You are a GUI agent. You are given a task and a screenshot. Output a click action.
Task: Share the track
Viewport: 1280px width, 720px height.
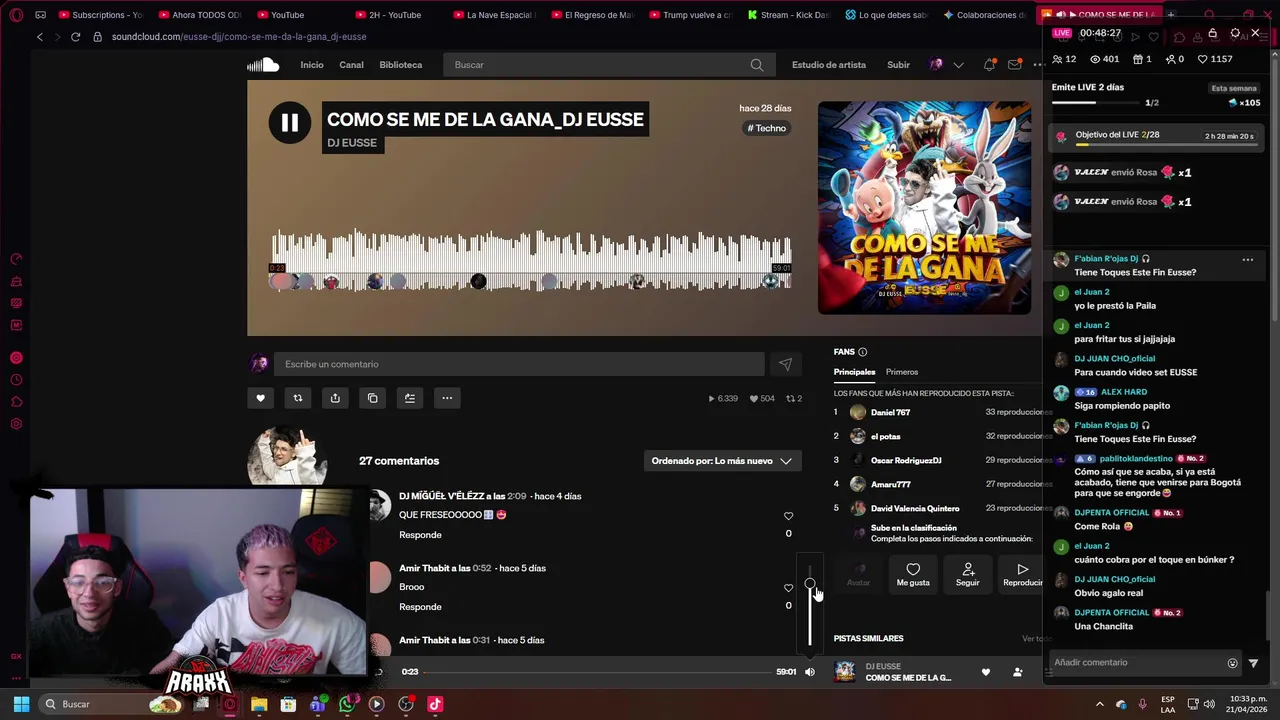[x=335, y=398]
